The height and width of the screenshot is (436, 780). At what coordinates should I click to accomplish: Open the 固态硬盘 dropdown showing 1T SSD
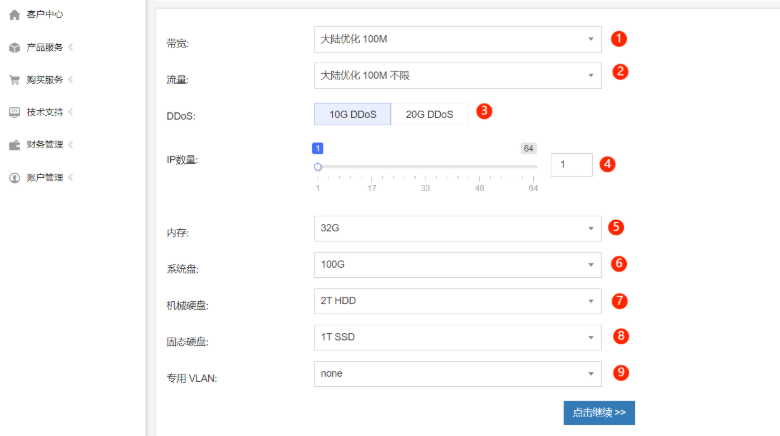(458, 337)
